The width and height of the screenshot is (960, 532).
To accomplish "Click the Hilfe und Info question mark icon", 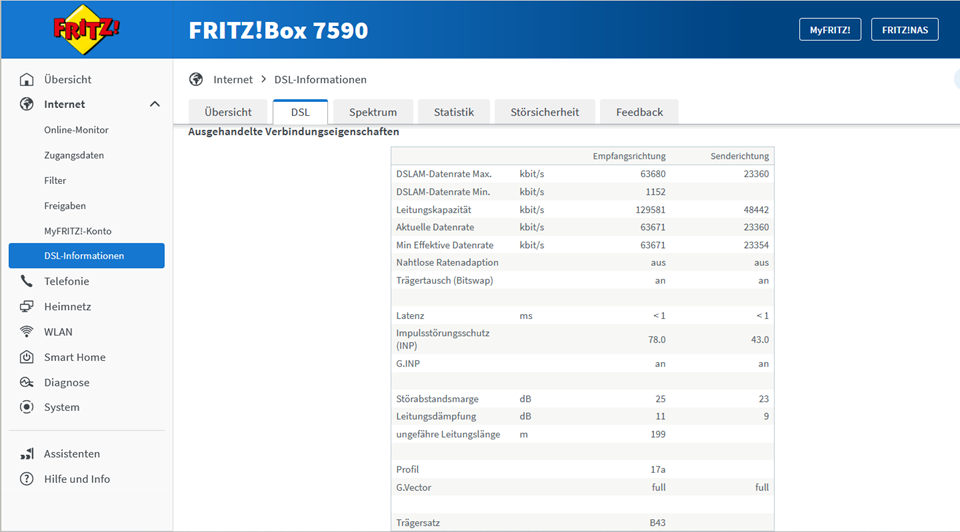I will 26,479.
